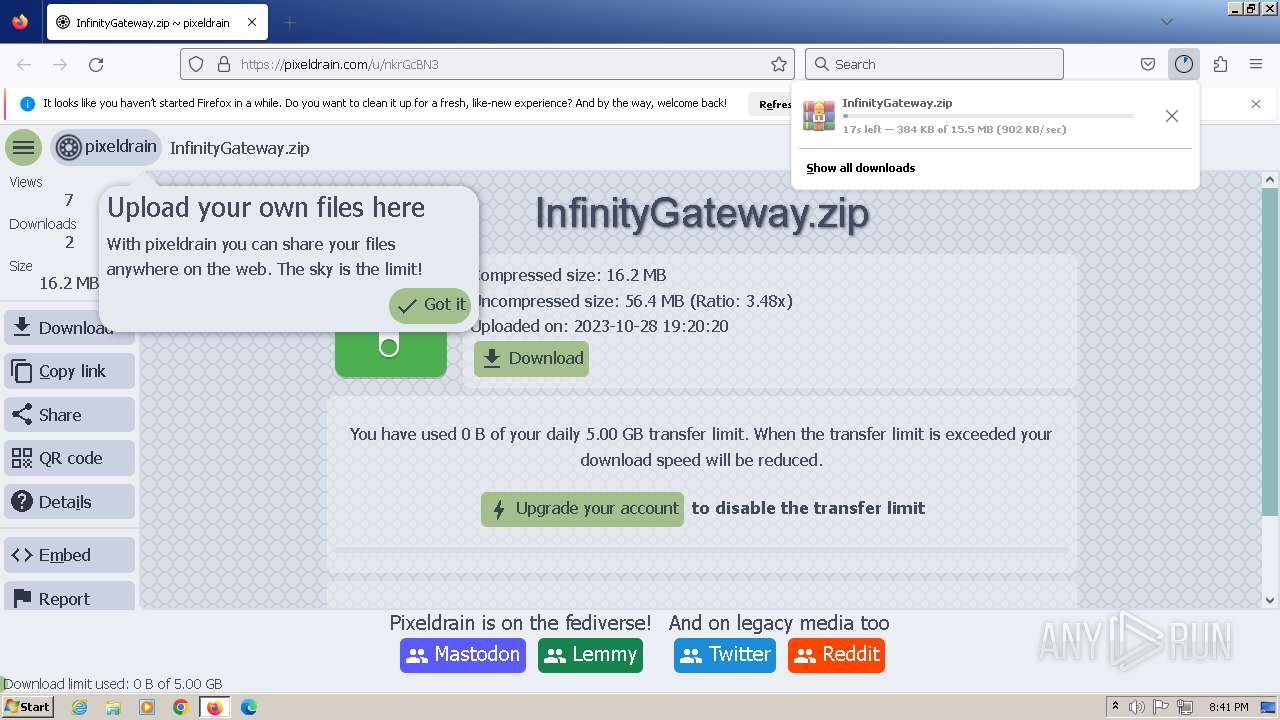Show hidden system tray icons
Image resolution: width=1280 pixels, height=720 pixels.
(1115, 707)
